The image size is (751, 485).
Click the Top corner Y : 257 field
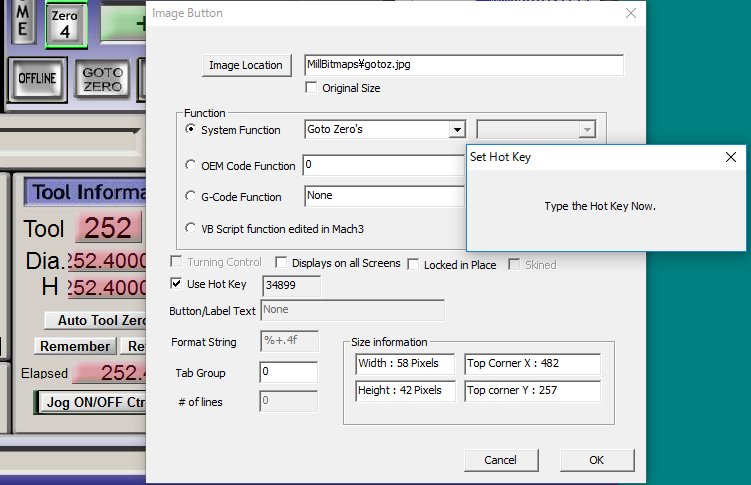[532, 391]
